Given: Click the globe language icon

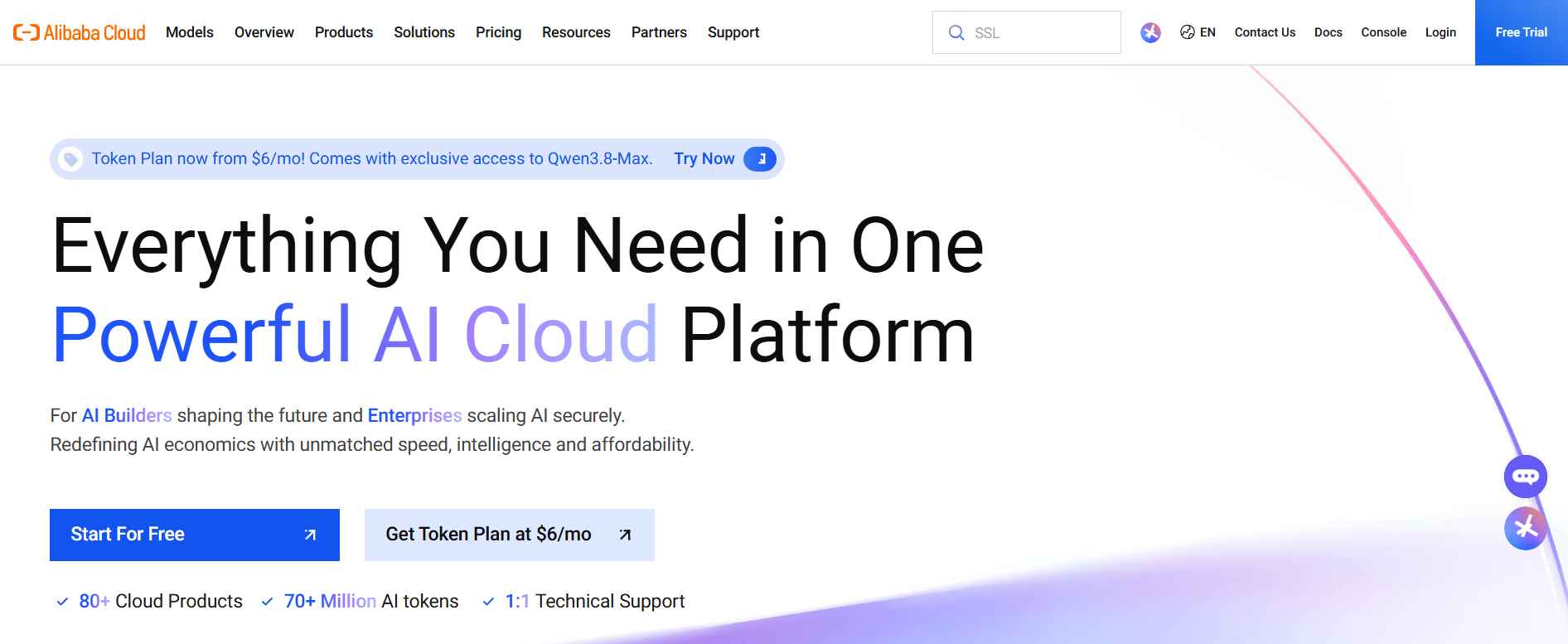Looking at the screenshot, I should pyautogui.click(x=1188, y=32).
